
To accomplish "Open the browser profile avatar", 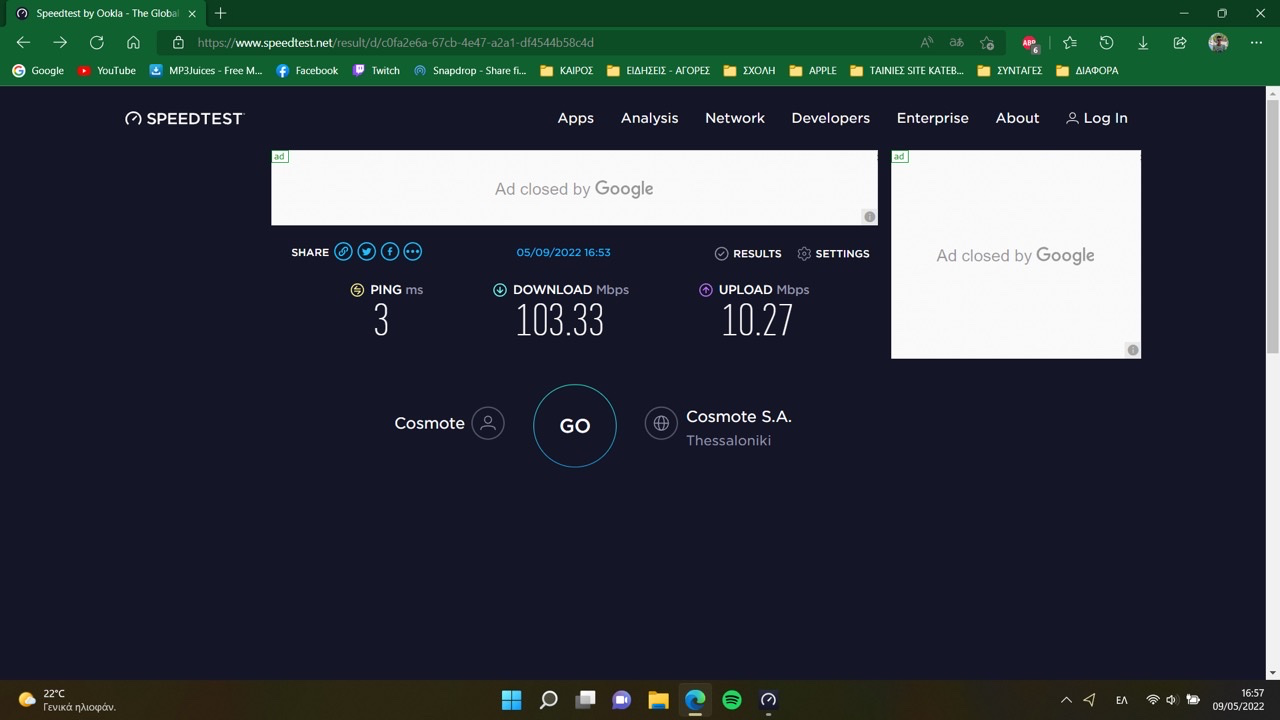I will tap(1218, 42).
